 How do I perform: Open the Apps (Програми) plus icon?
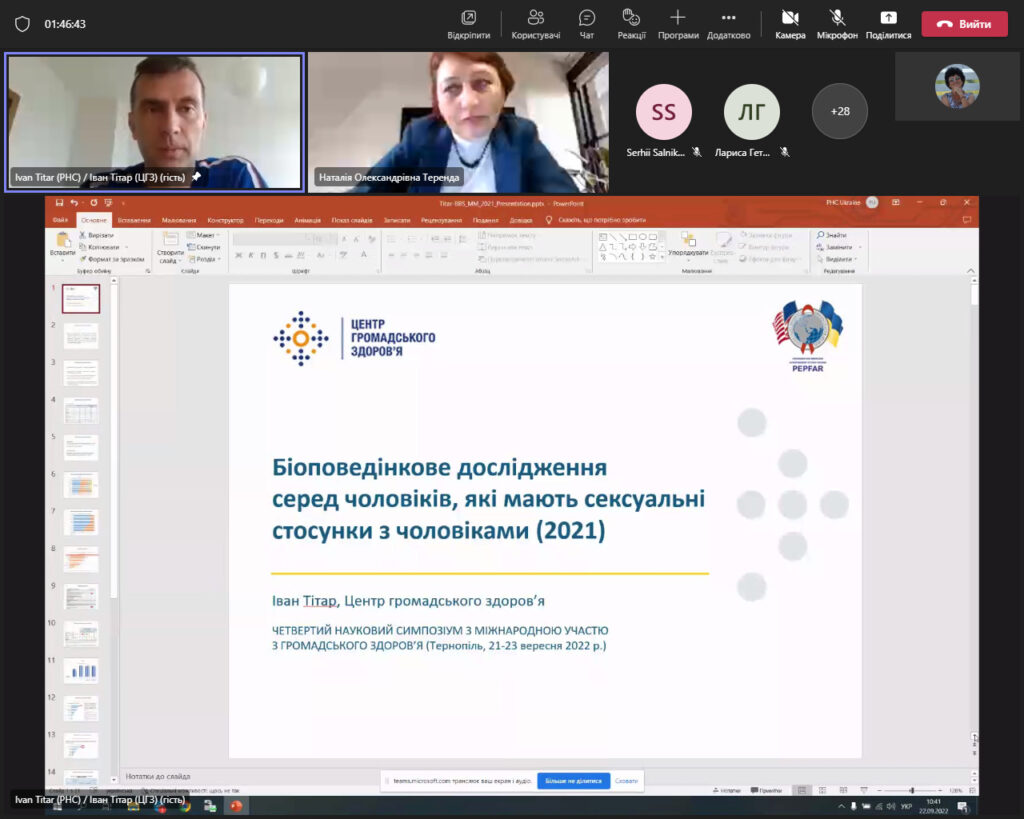coord(678,23)
